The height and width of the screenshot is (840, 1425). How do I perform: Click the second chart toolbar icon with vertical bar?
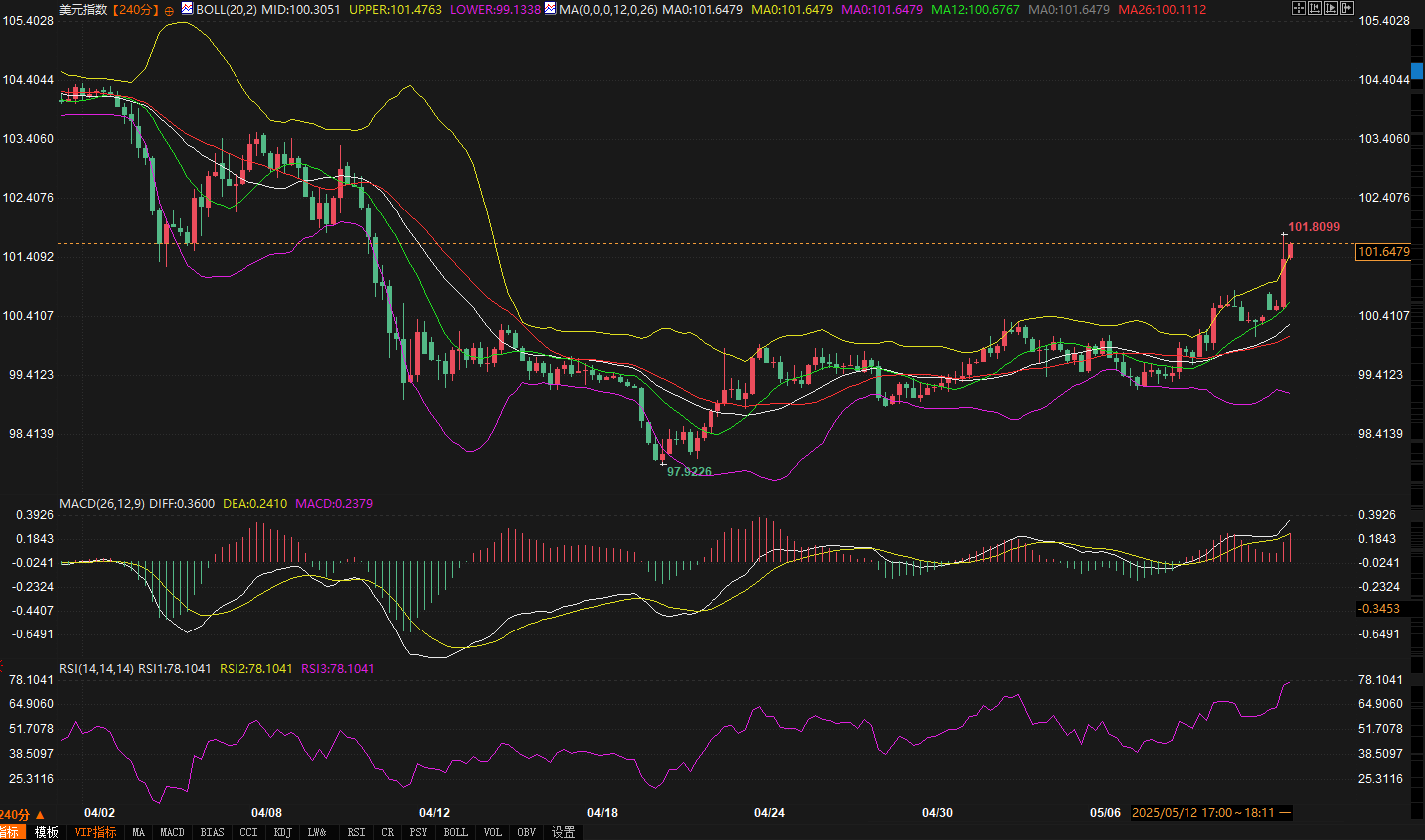coord(1315,8)
